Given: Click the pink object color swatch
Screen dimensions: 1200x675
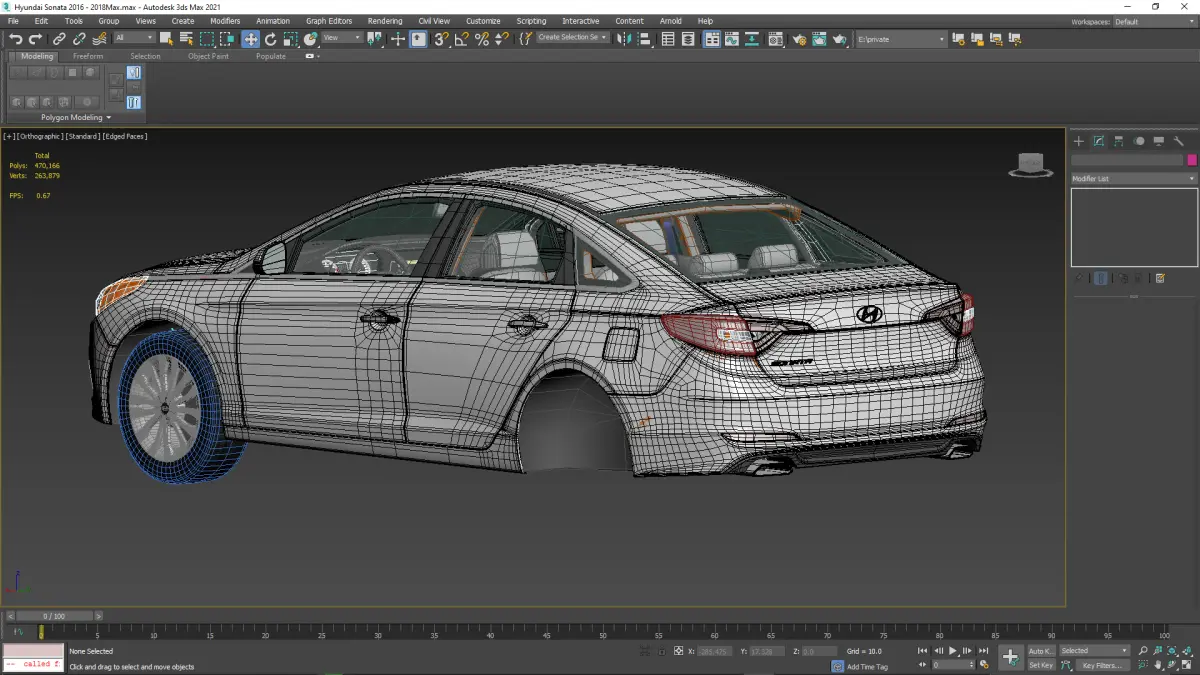Looking at the screenshot, I should pos(1192,160).
